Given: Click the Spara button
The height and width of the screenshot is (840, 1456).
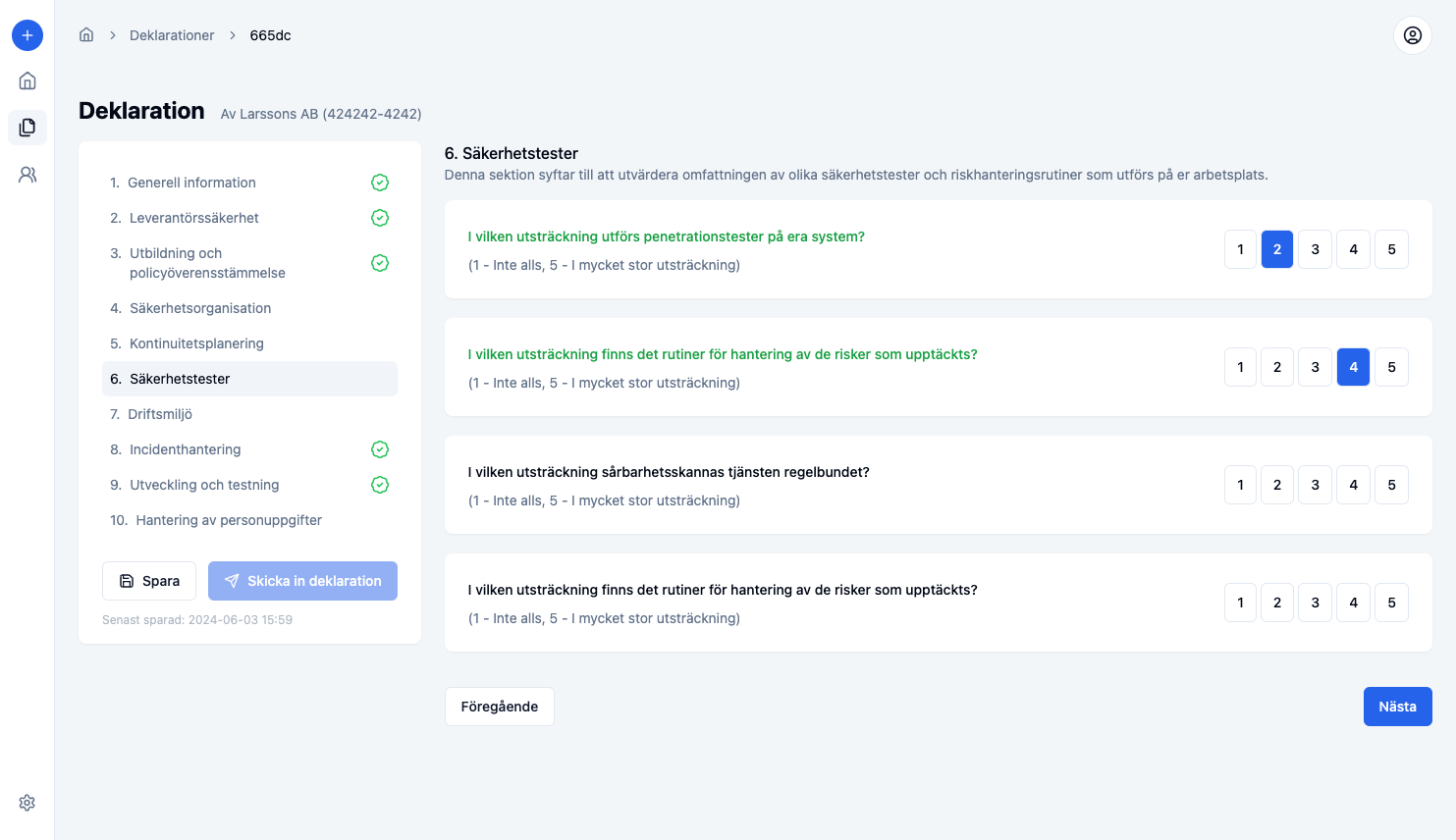Looking at the screenshot, I should [x=149, y=581].
